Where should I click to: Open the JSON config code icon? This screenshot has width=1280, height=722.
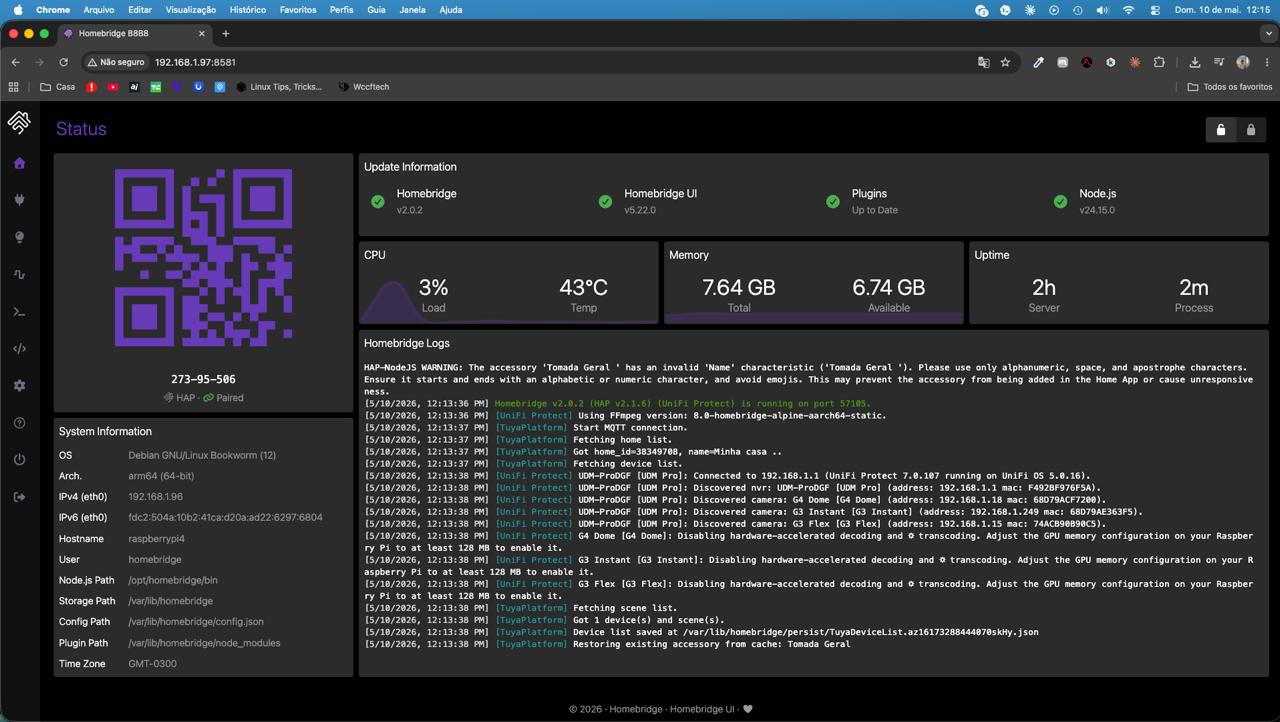click(x=19, y=349)
